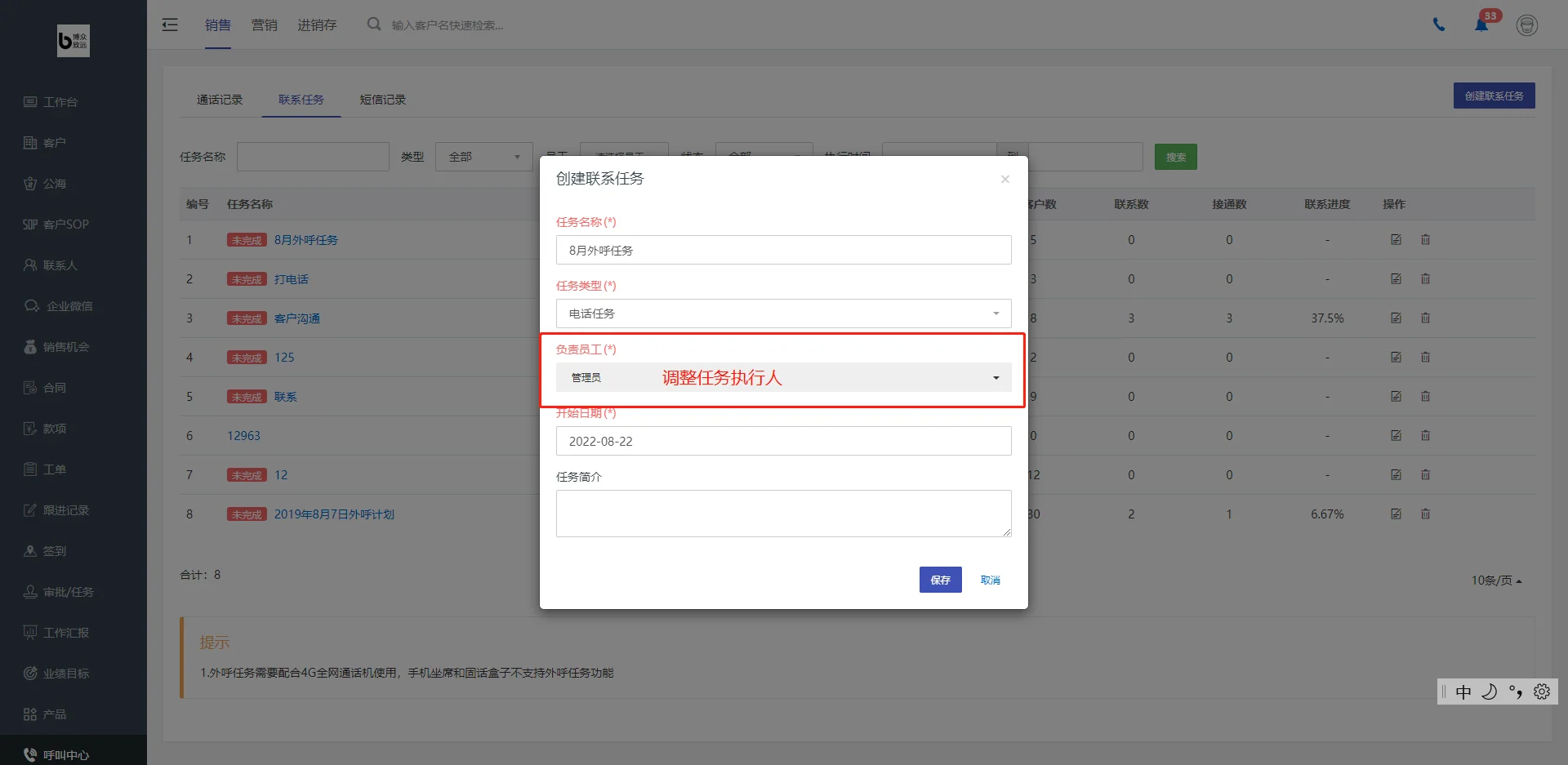Edit the 客户沟通 task row
This screenshot has width=1568, height=765.
(x=1396, y=318)
